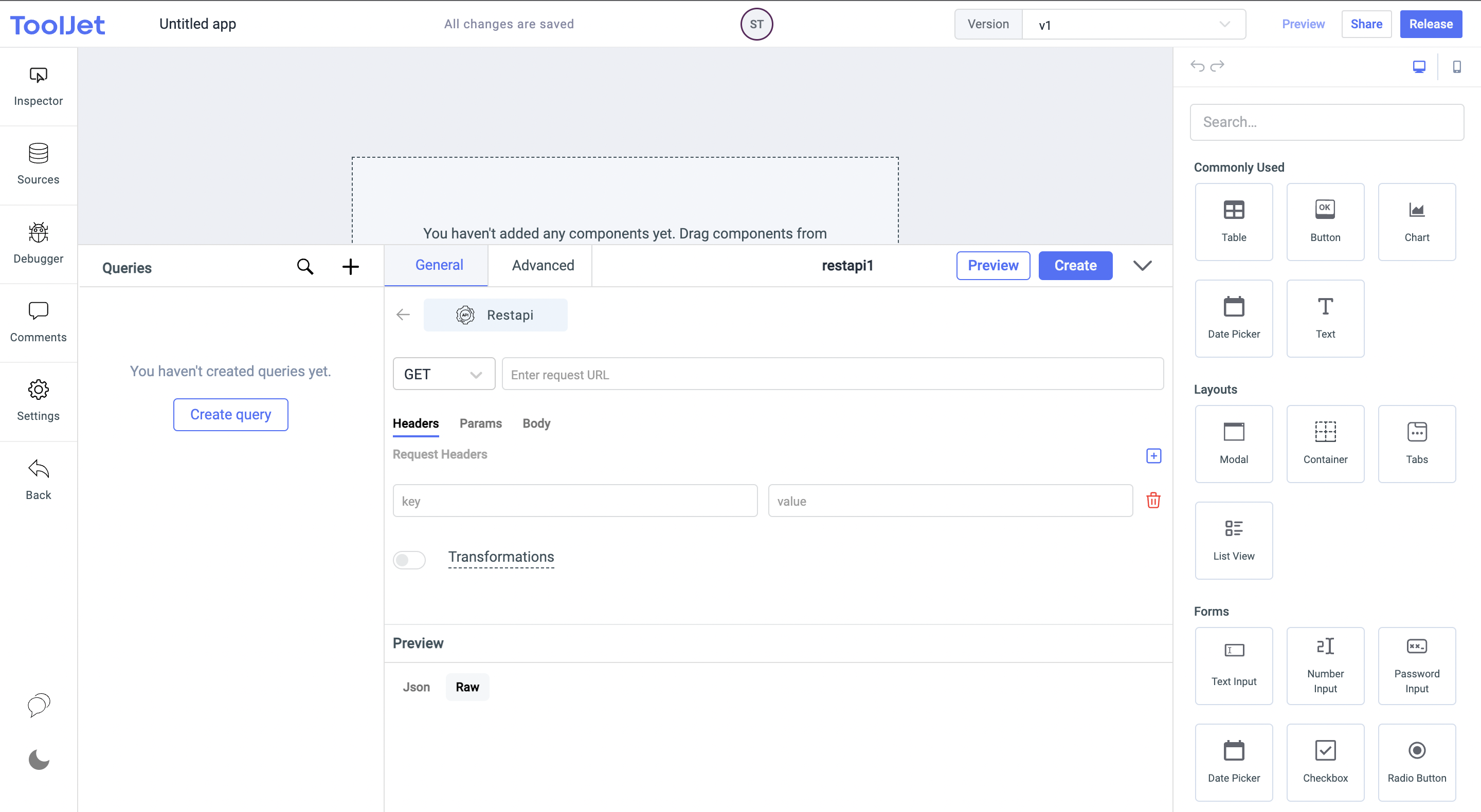
Task: Enable dark mode with the moon icon
Action: pyautogui.click(x=38, y=760)
